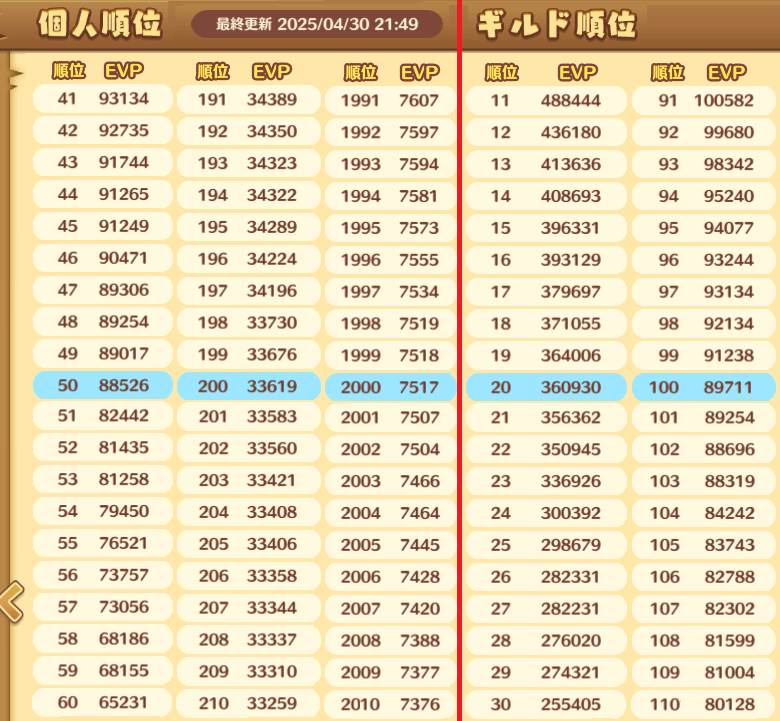The height and width of the screenshot is (721, 780).
Task: Click rank 1999 row with EVP 7518
Action: coord(390,355)
